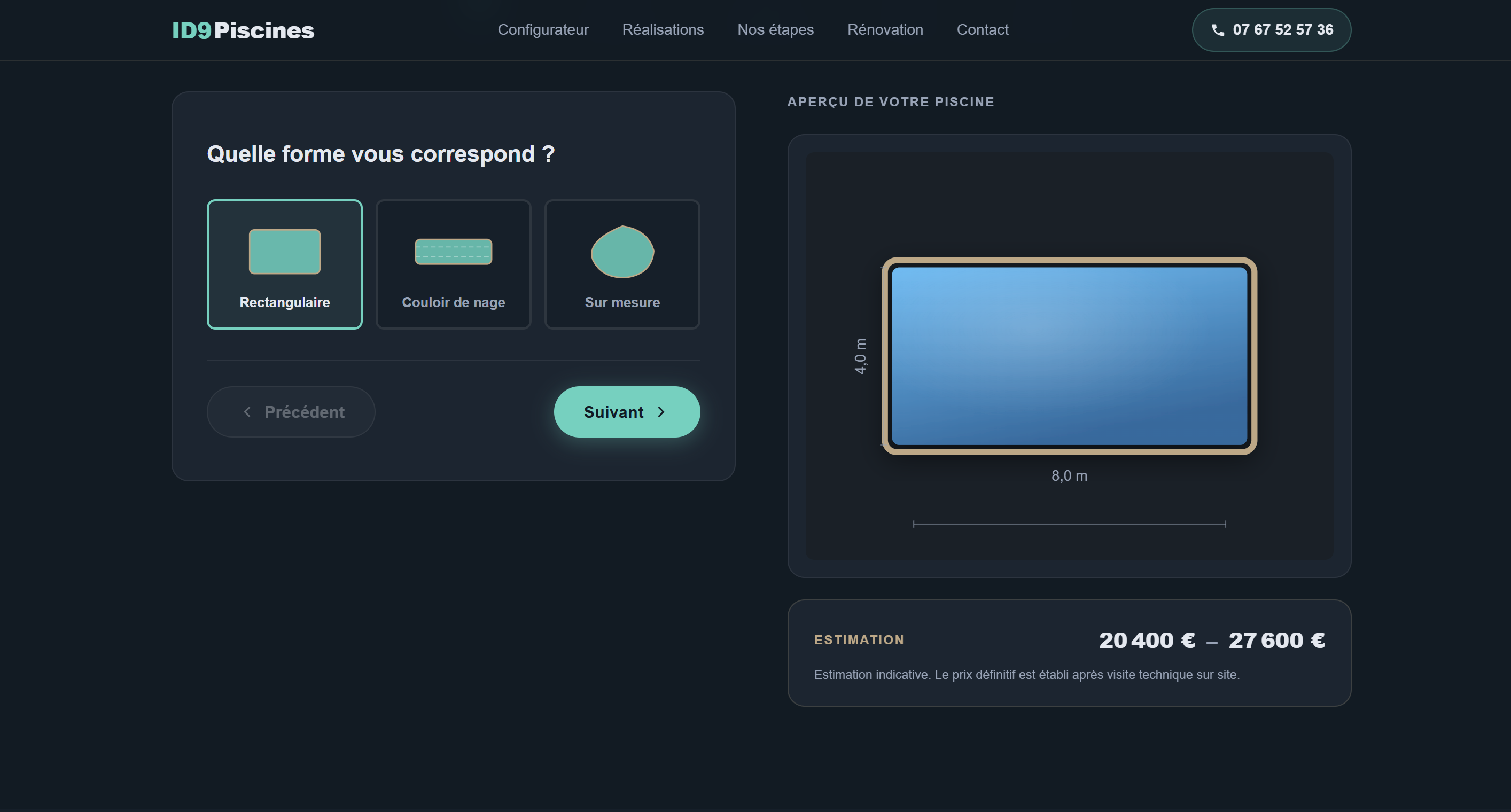Click the 8,0 m length label
Viewport: 1511px width, 812px height.
click(1069, 475)
